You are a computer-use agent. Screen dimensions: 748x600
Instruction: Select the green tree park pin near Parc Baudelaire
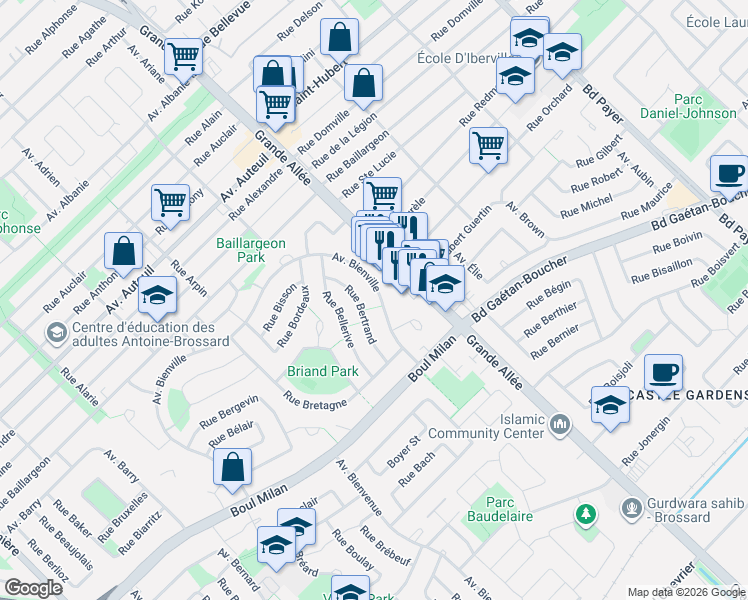pos(586,515)
